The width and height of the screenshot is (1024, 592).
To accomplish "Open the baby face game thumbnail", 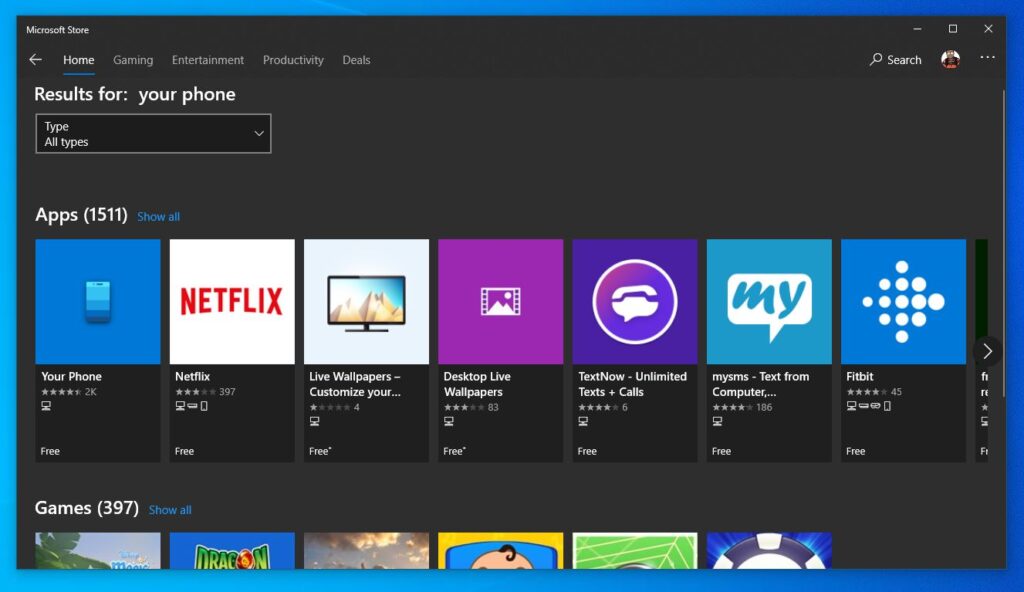I will click(x=501, y=550).
